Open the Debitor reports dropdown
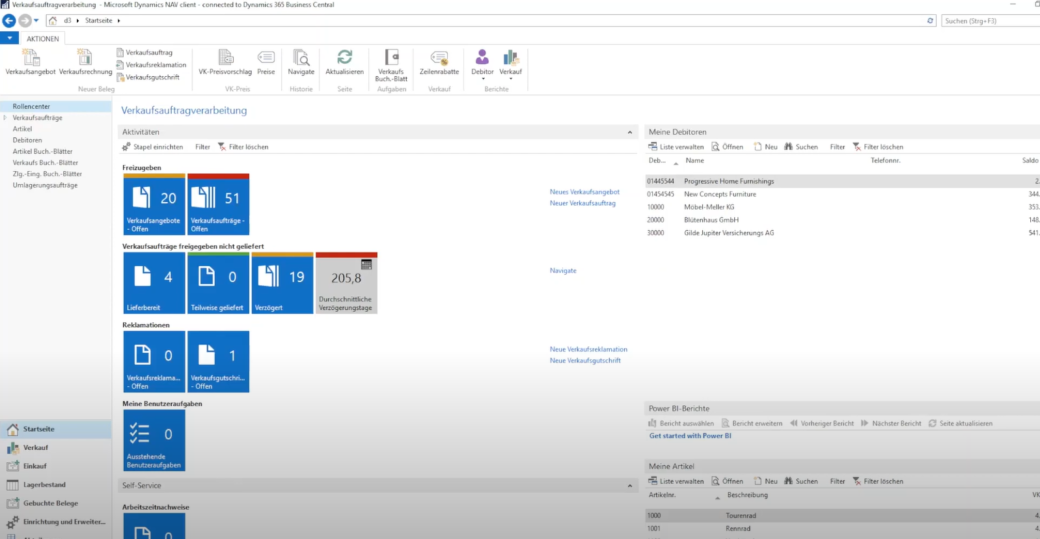Viewport: 1040px width, 539px height. (x=482, y=64)
